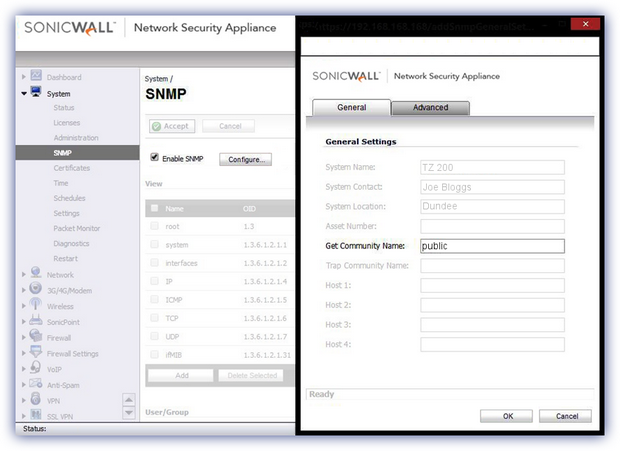The image size is (620, 451).
Task: Expand the 3G/4G/Modem tree arrow
Action: point(24,290)
